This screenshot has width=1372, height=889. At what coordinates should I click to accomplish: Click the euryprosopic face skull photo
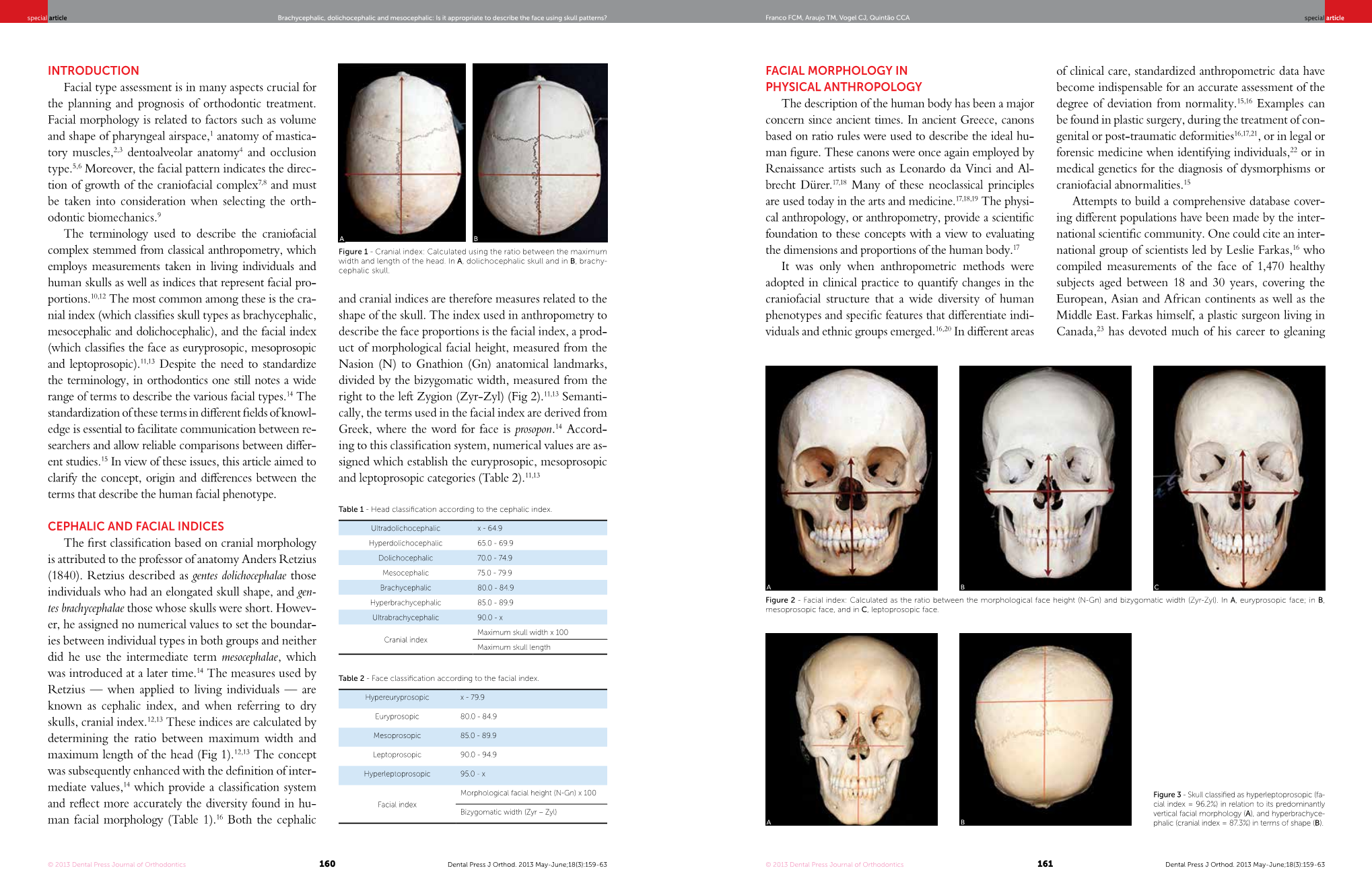tap(851, 478)
